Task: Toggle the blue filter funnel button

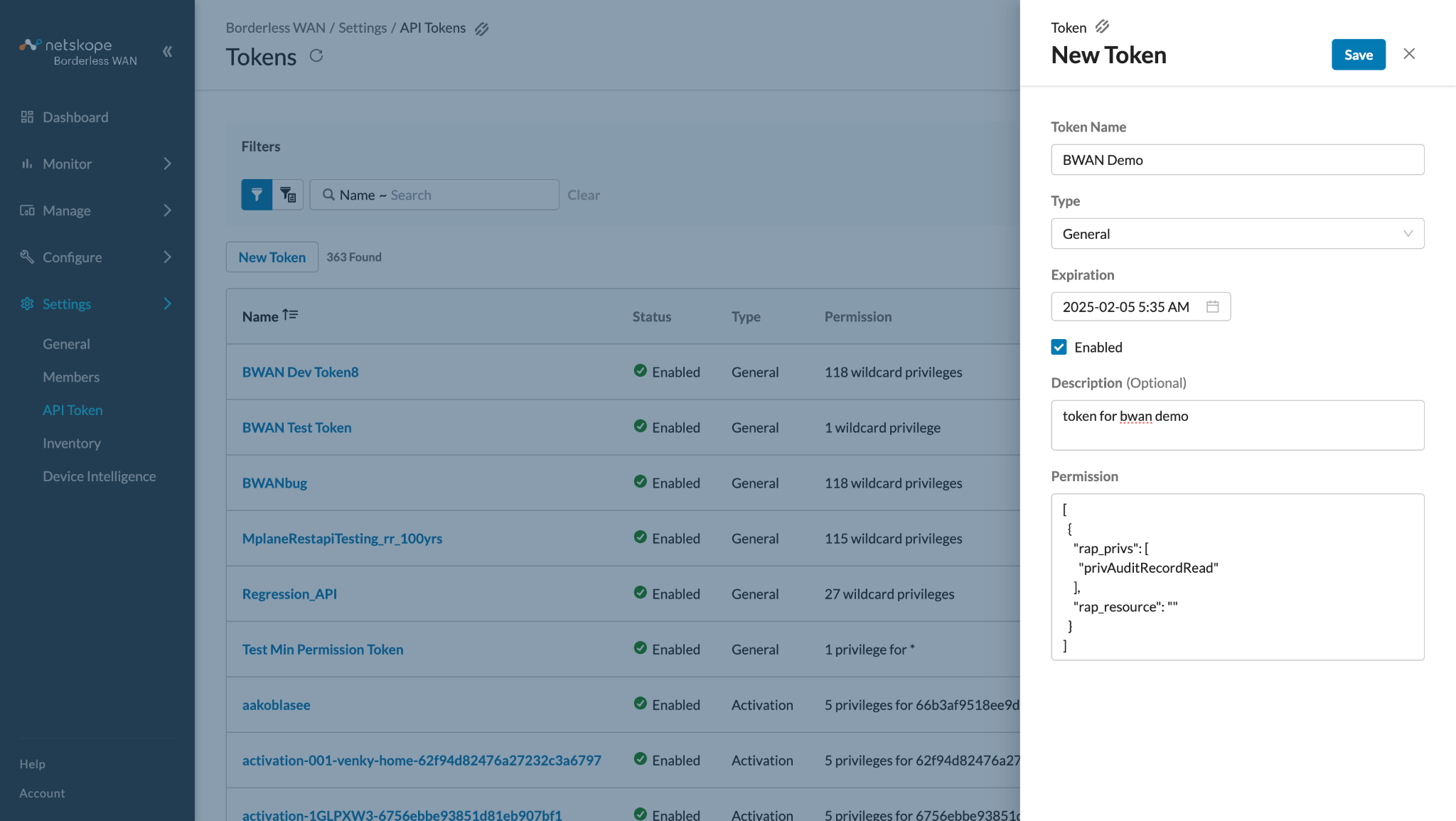Action: click(x=257, y=194)
